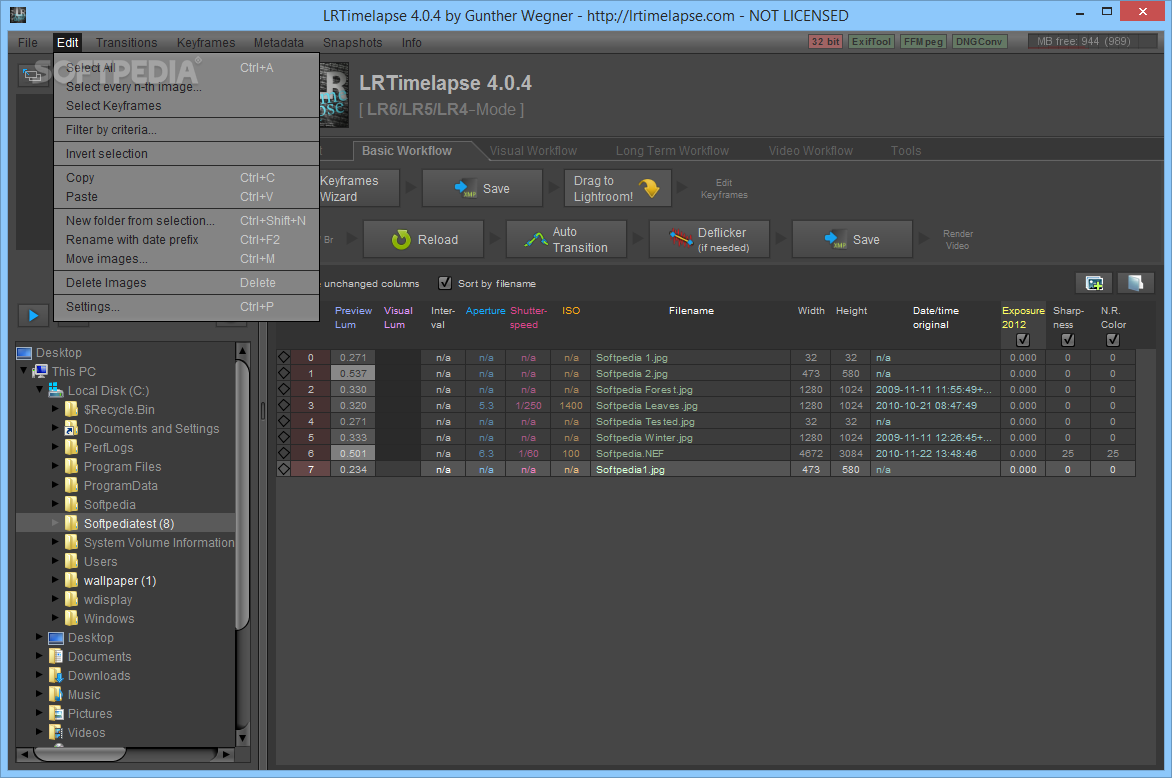Expand the Videos tree node
The height and width of the screenshot is (778, 1172).
click(x=40, y=732)
